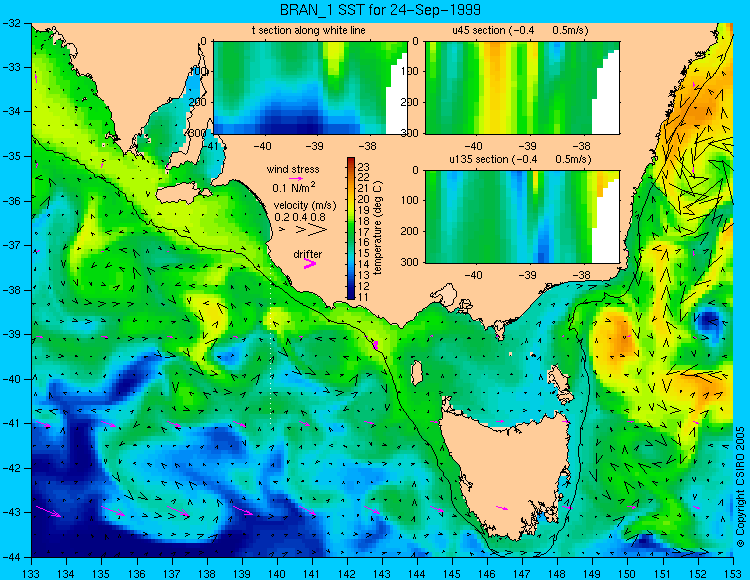Click the '17' value on the colorbar
This screenshot has height=580, width=750.
point(364,232)
